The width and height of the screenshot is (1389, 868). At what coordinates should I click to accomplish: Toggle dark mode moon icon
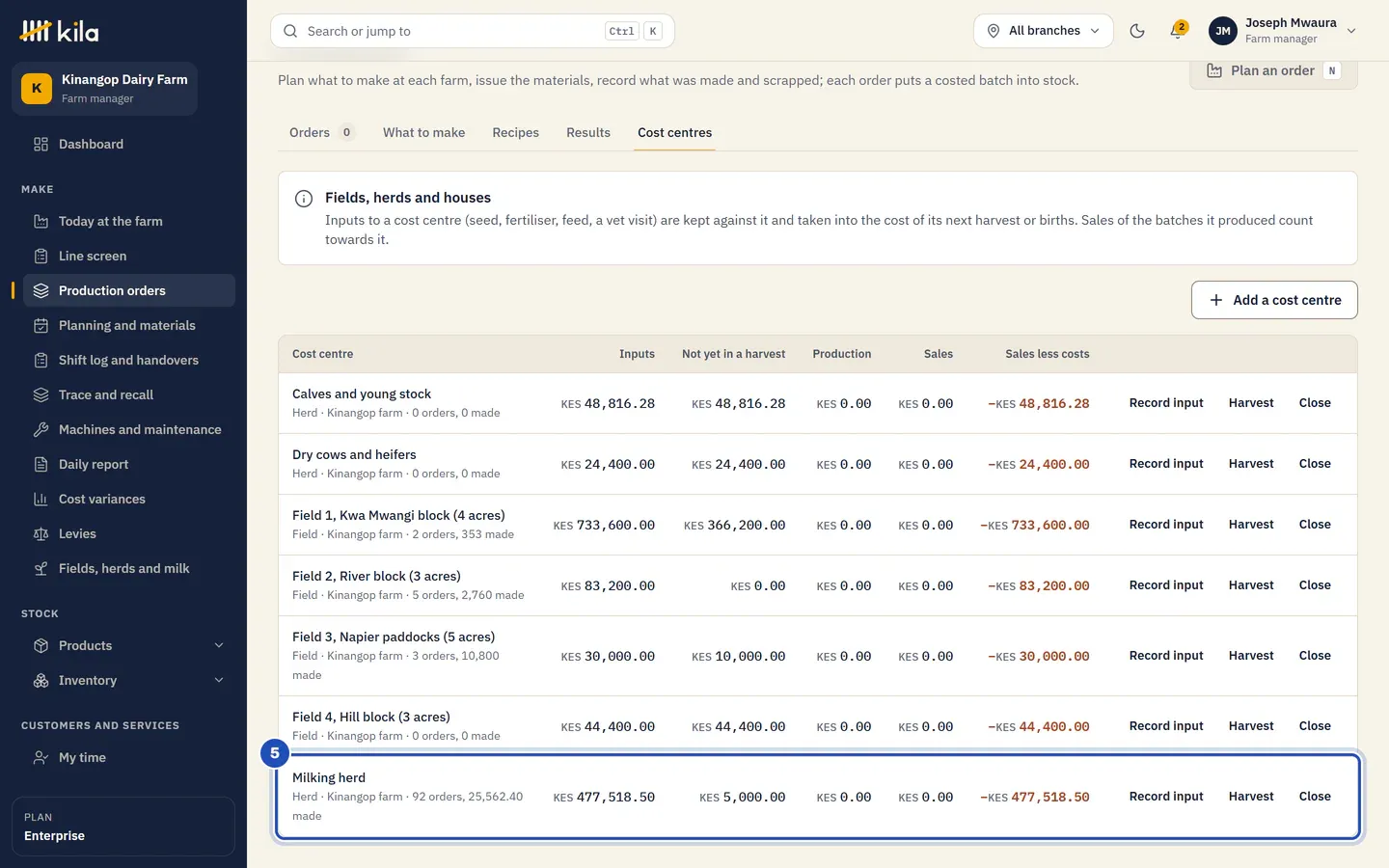[x=1137, y=31]
